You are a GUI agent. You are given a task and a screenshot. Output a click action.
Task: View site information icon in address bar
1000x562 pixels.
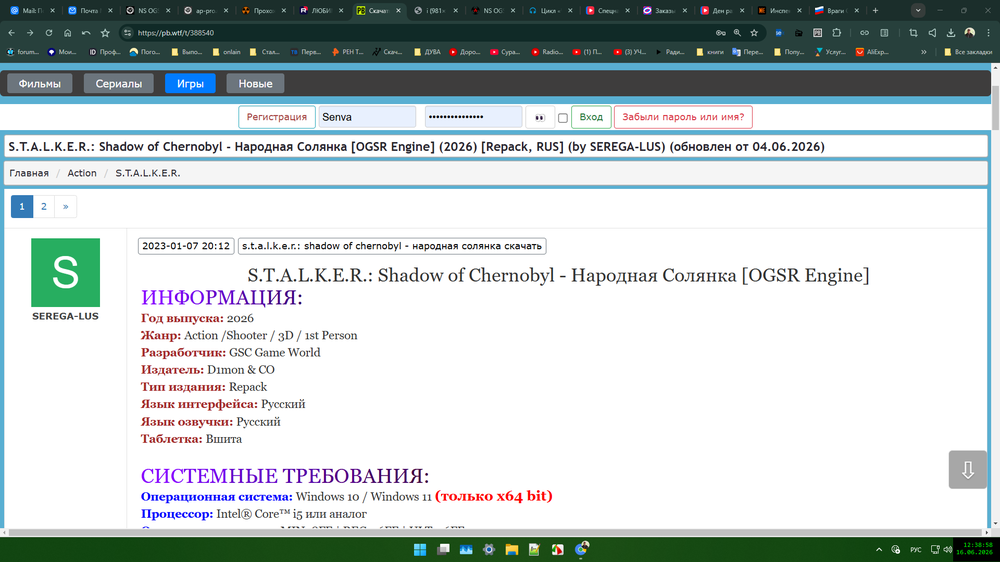click(x=128, y=33)
